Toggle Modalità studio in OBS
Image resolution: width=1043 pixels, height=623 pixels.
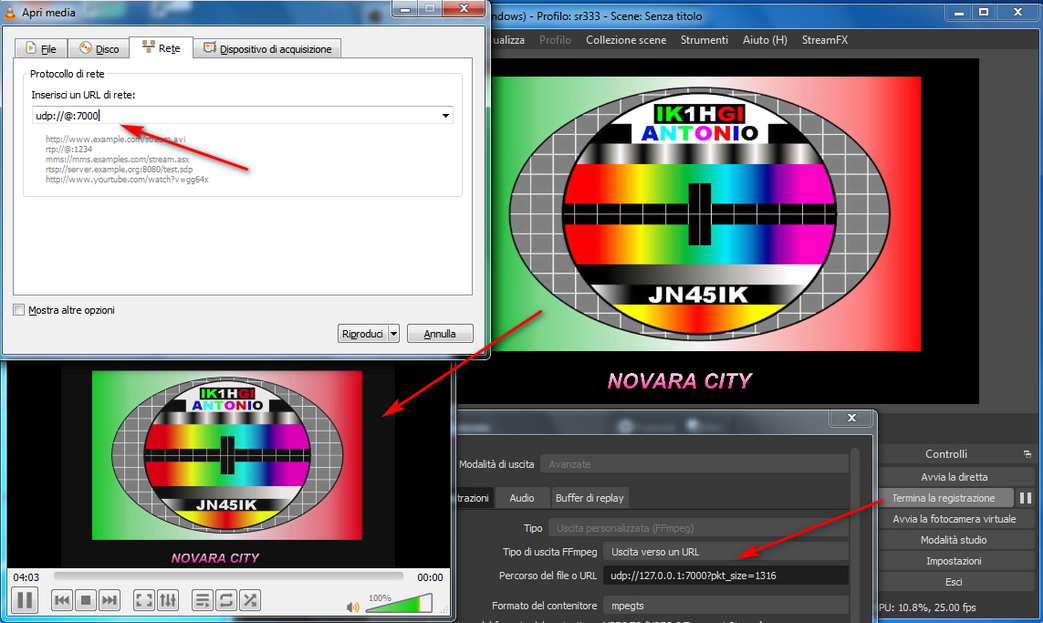pyautogui.click(x=954, y=540)
